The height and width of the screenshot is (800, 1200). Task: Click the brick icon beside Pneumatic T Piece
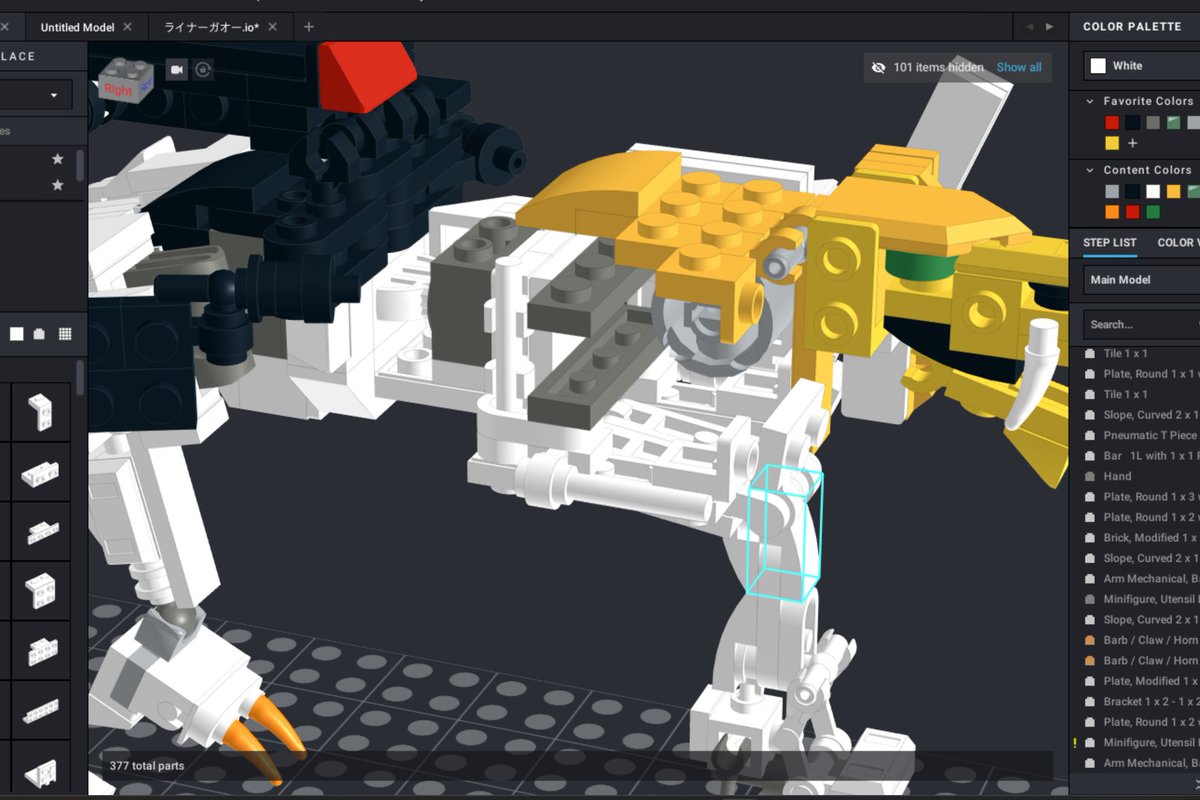click(1090, 435)
